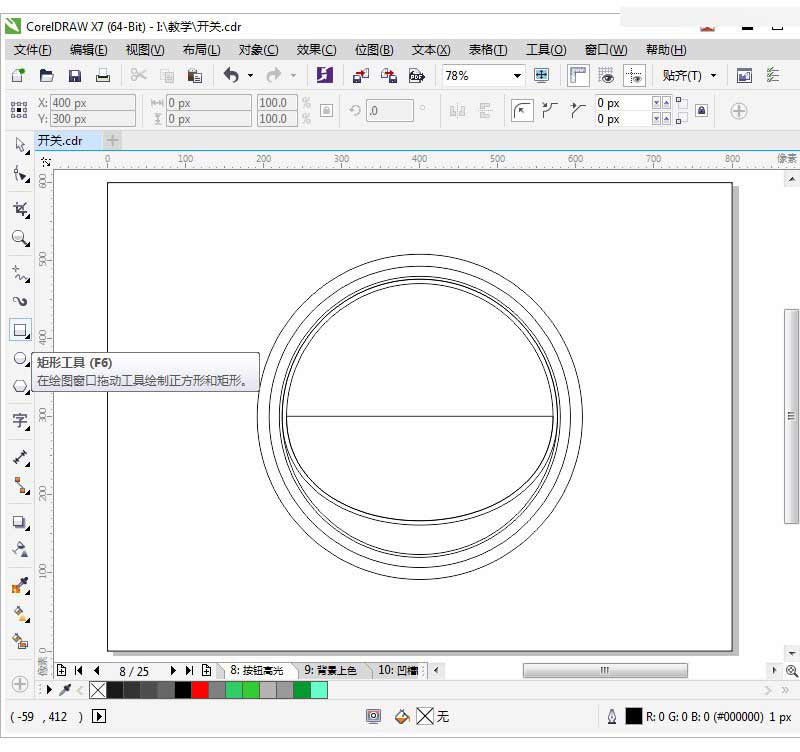
Task: Go to next page arrow button
Action: tap(173, 670)
